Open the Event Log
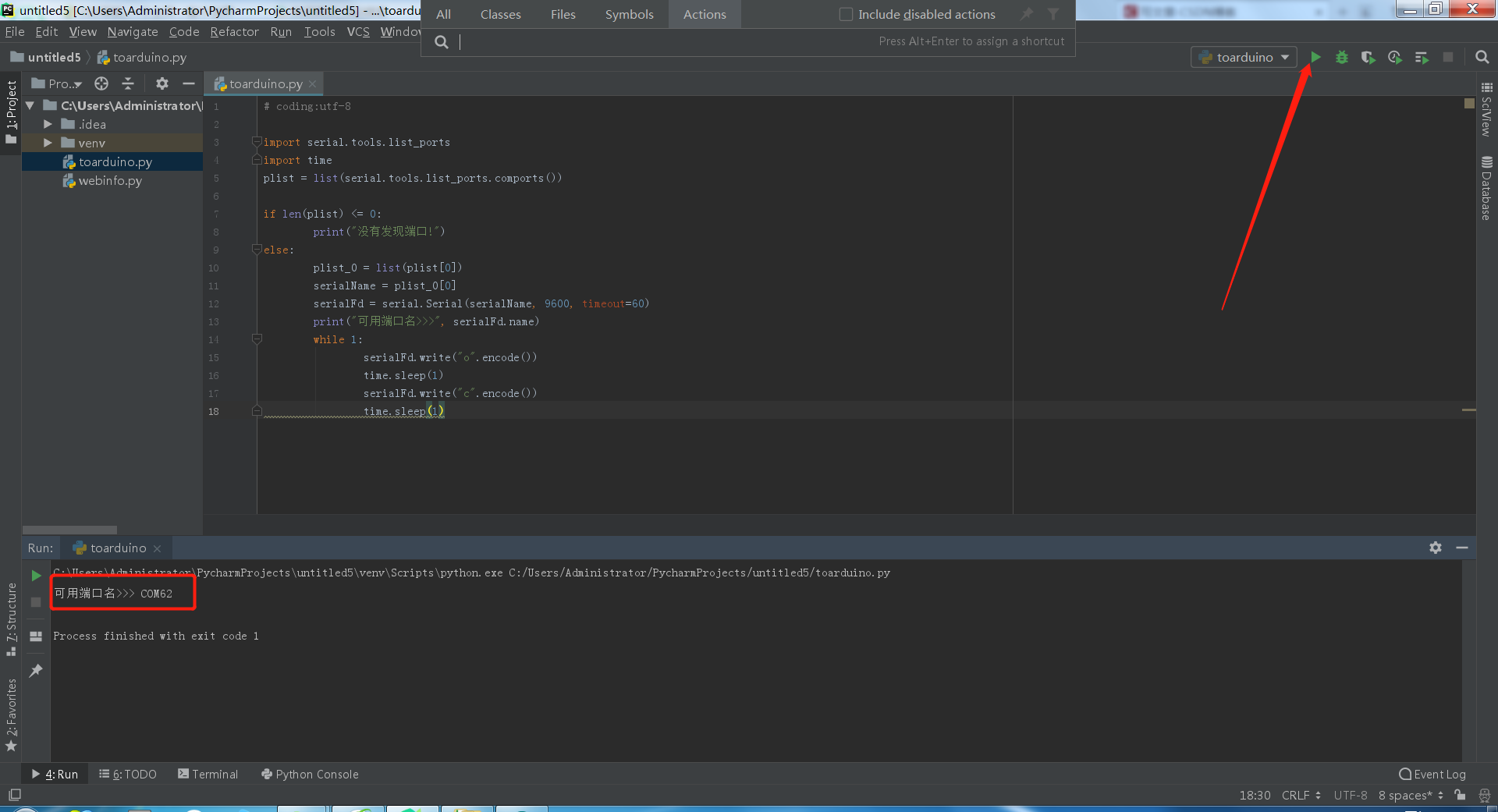1498x812 pixels. (1432, 774)
